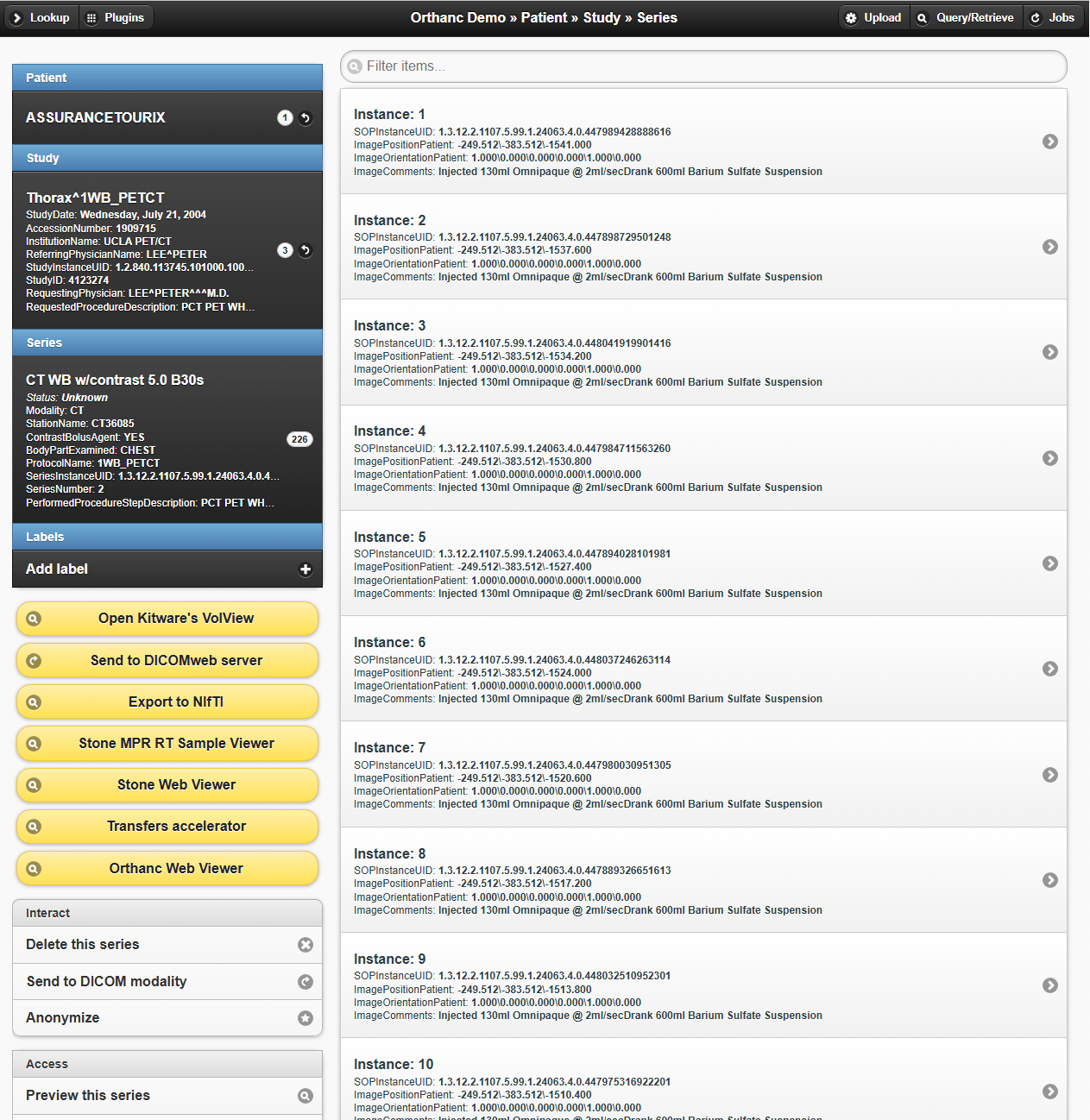Launch Orthanc Web Viewer
This screenshot has width=1090, height=1120.
click(167, 868)
